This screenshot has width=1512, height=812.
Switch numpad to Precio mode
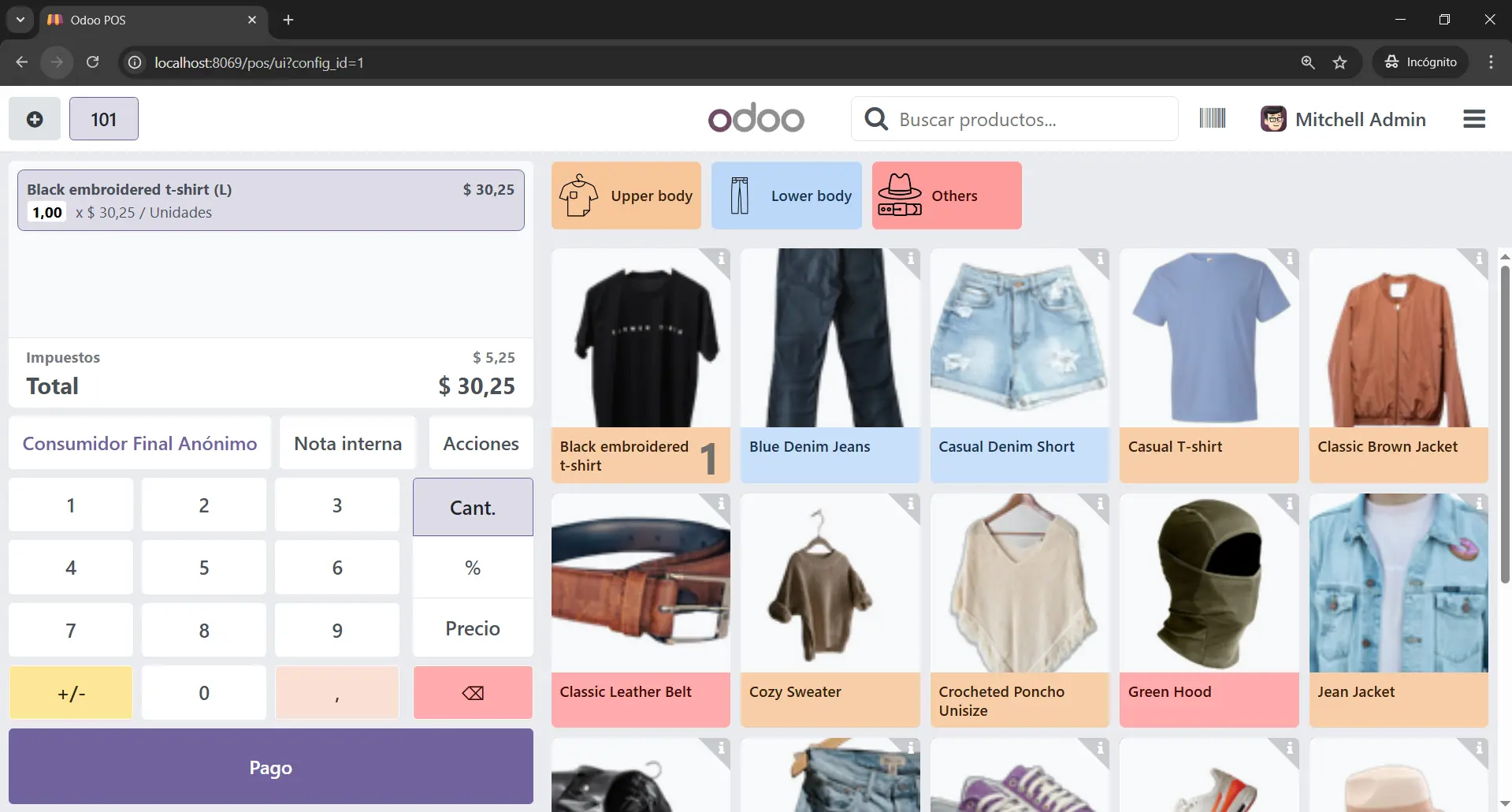coord(473,628)
